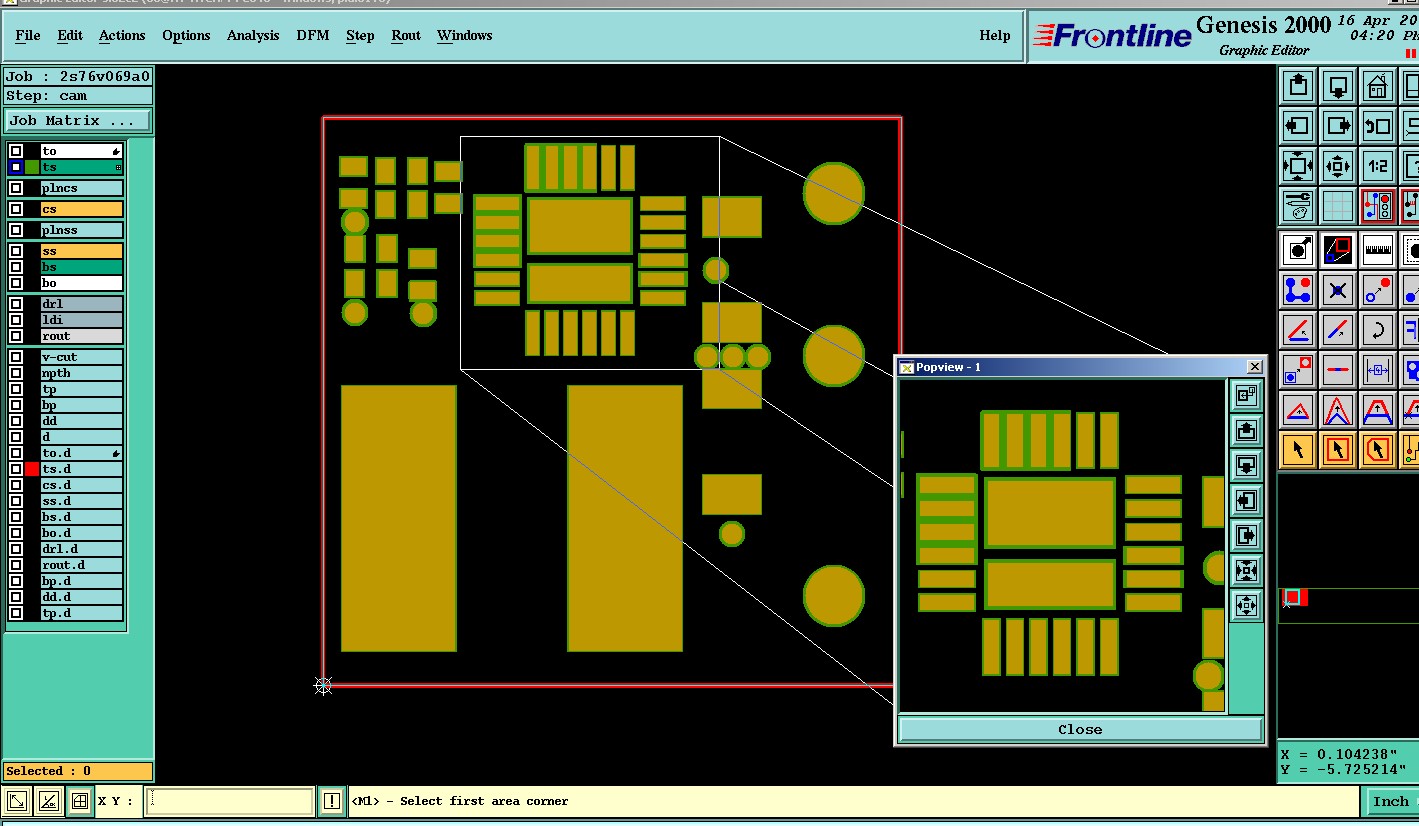Toggle the checkbox for layer to

pyautogui.click(x=16, y=151)
